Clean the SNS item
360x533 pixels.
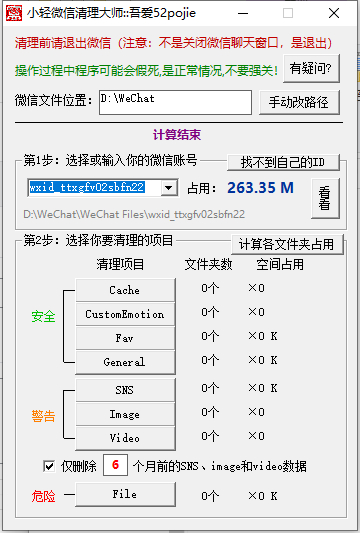tap(125, 390)
